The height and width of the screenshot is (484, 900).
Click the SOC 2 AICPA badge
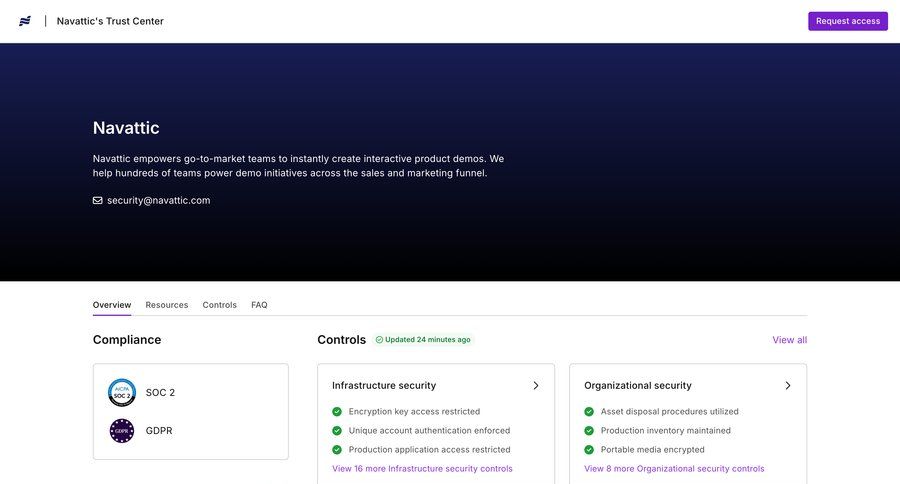(122, 393)
